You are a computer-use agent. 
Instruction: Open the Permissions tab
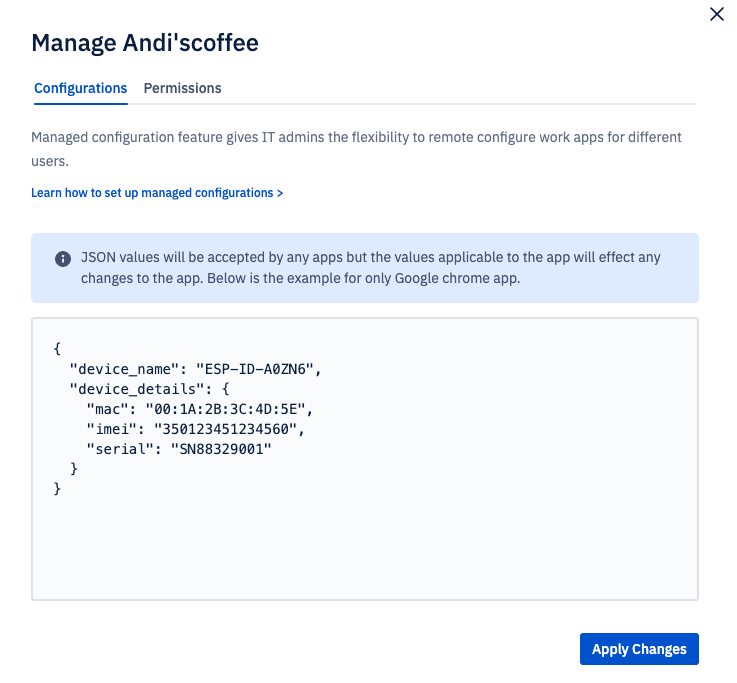(182, 88)
